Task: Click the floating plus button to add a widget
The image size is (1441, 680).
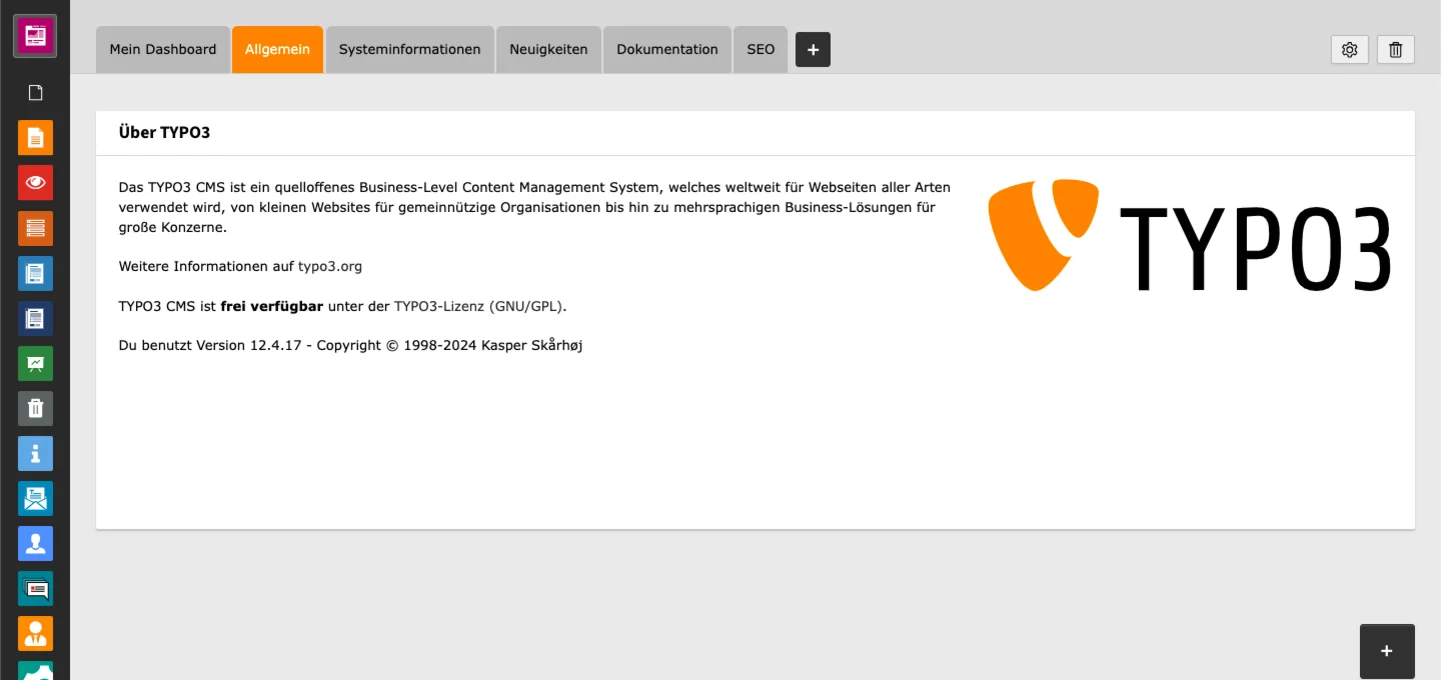Action: (1387, 650)
